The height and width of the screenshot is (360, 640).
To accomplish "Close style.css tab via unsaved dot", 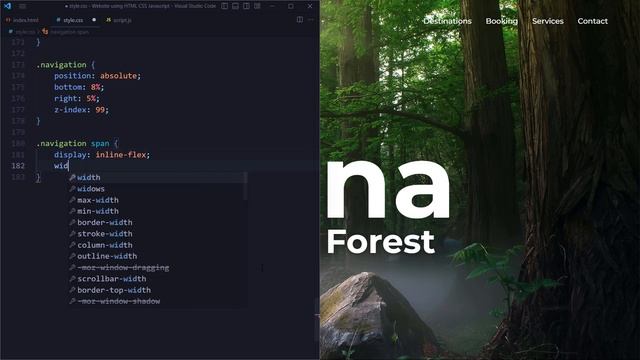I will point(94,20).
